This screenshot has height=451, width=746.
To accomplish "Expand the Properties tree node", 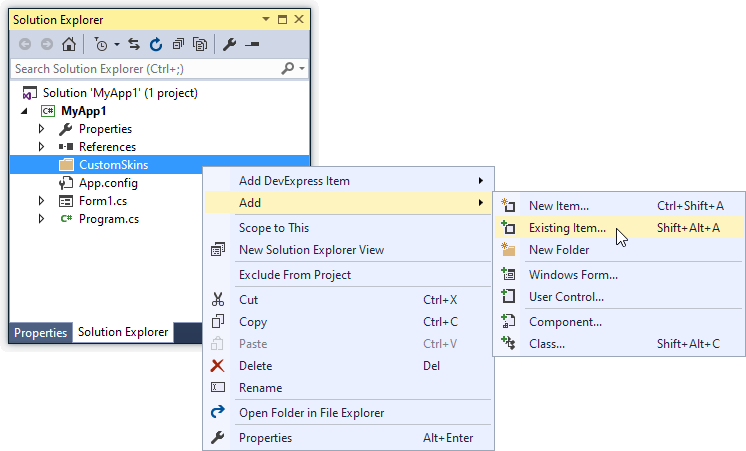I will point(41,129).
